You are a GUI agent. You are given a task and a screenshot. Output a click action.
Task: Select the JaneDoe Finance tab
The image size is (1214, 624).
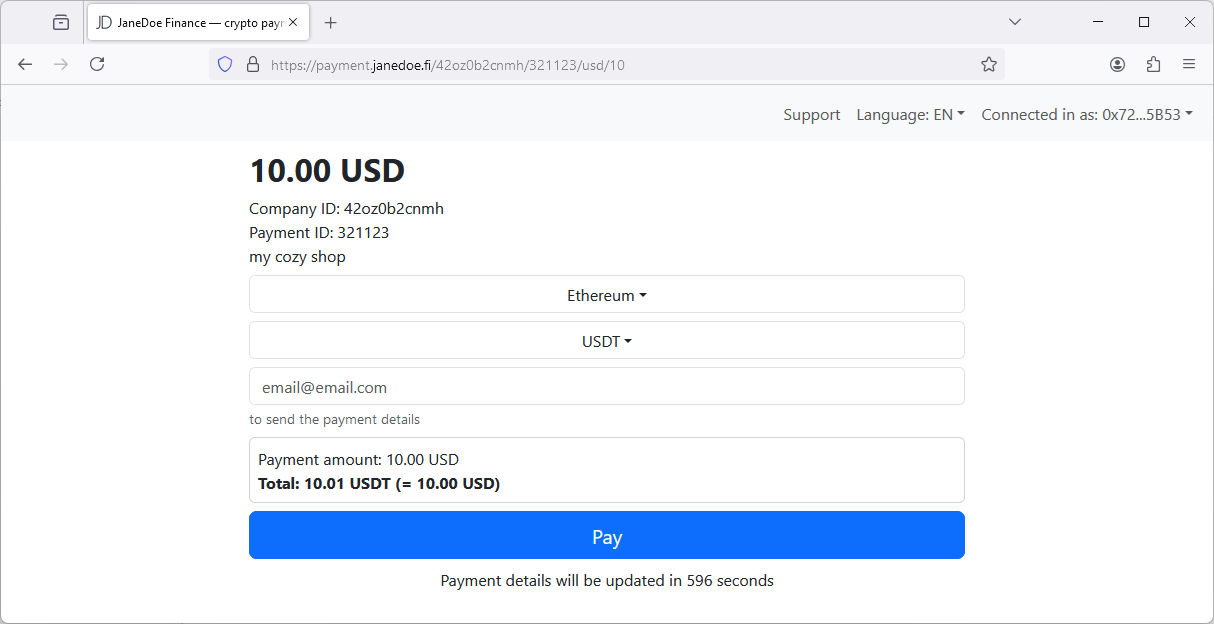[198, 22]
